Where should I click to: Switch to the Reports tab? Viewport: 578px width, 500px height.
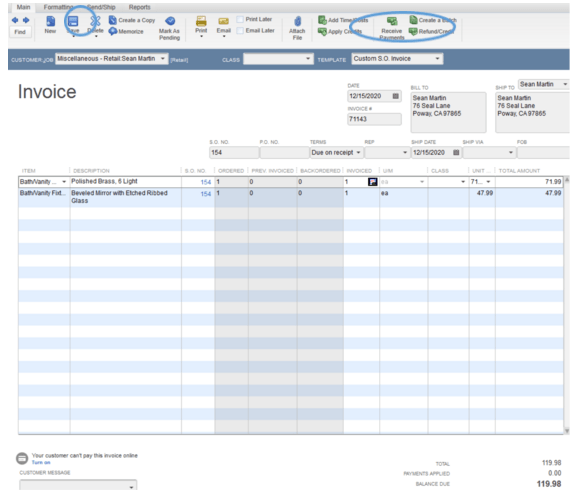(139, 7)
